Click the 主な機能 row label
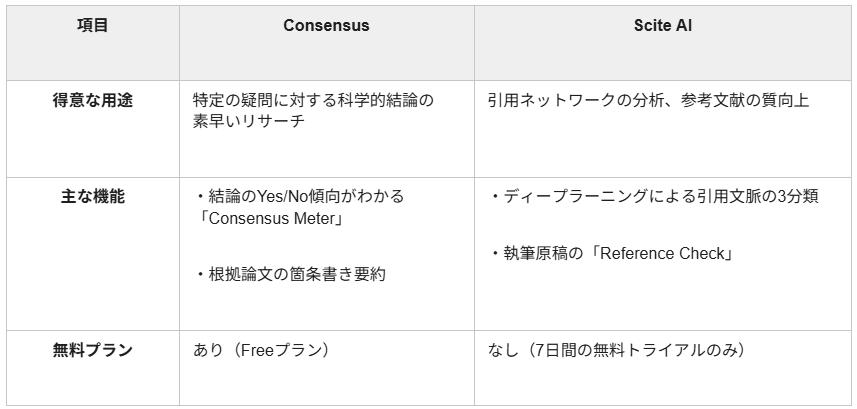Screen dimensions: 857x409 (93, 196)
